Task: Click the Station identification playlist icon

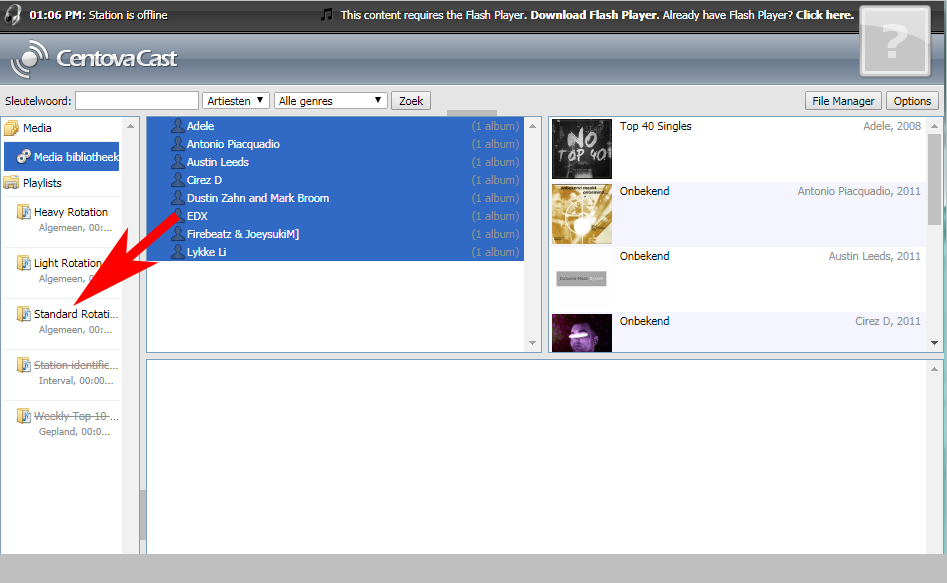Action: 24,365
